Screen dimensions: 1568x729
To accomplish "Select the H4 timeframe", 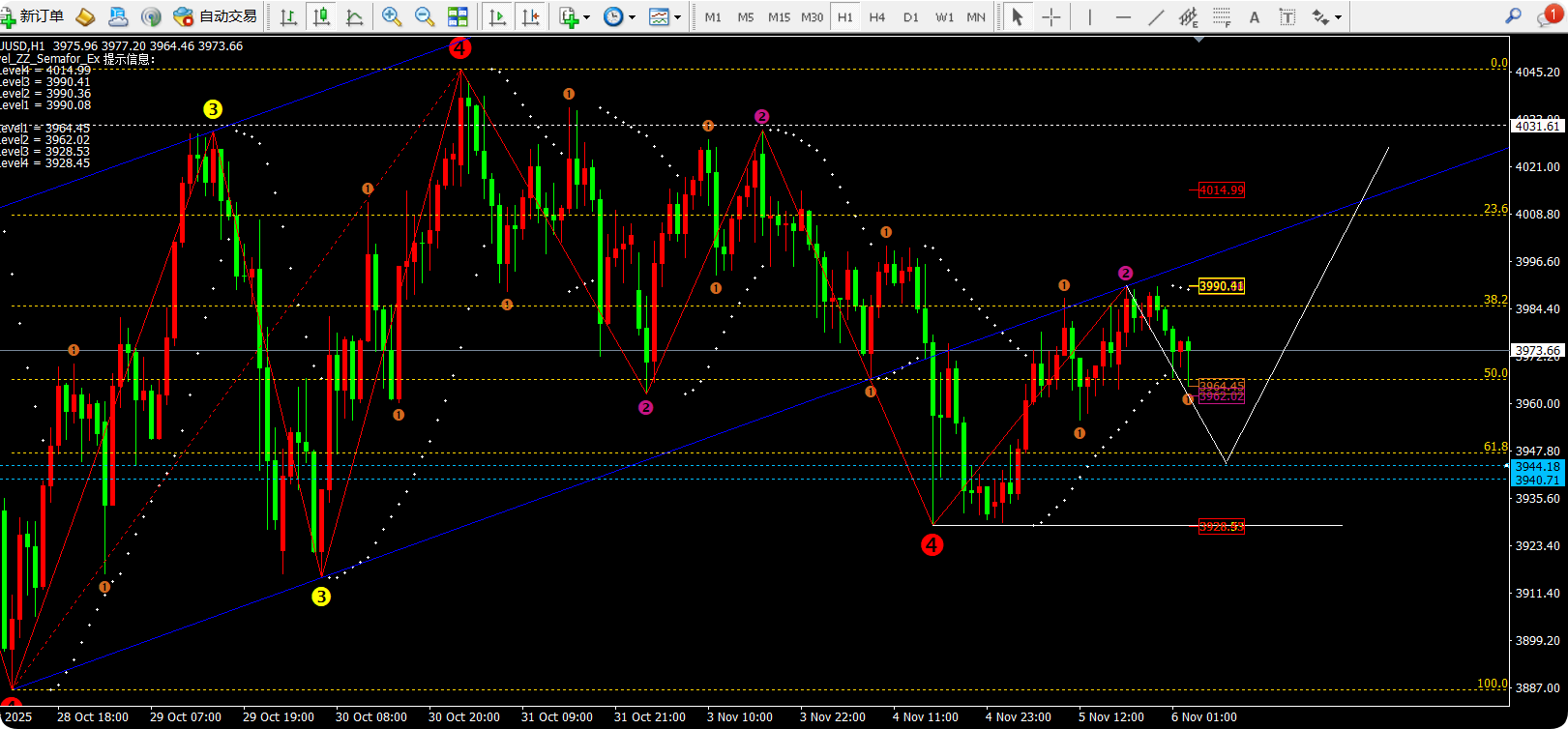I will (x=877, y=16).
